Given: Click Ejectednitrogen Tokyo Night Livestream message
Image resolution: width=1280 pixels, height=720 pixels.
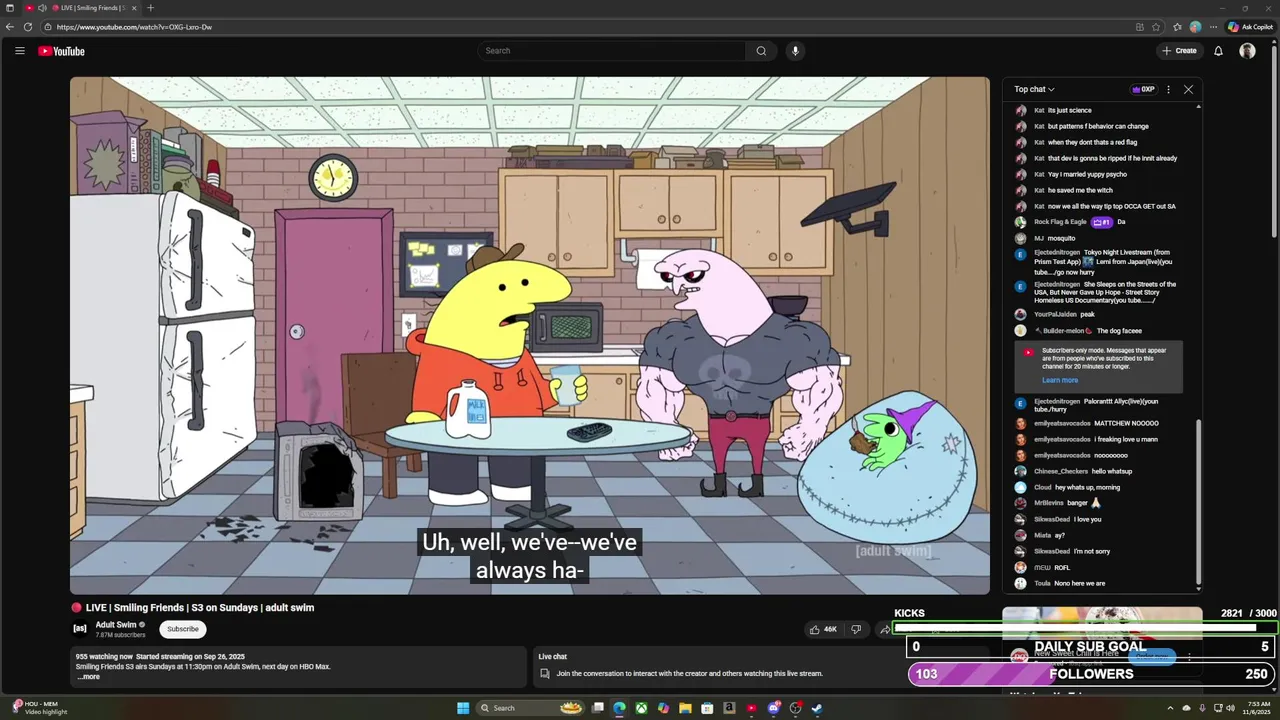Looking at the screenshot, I should pos(1105,262).
